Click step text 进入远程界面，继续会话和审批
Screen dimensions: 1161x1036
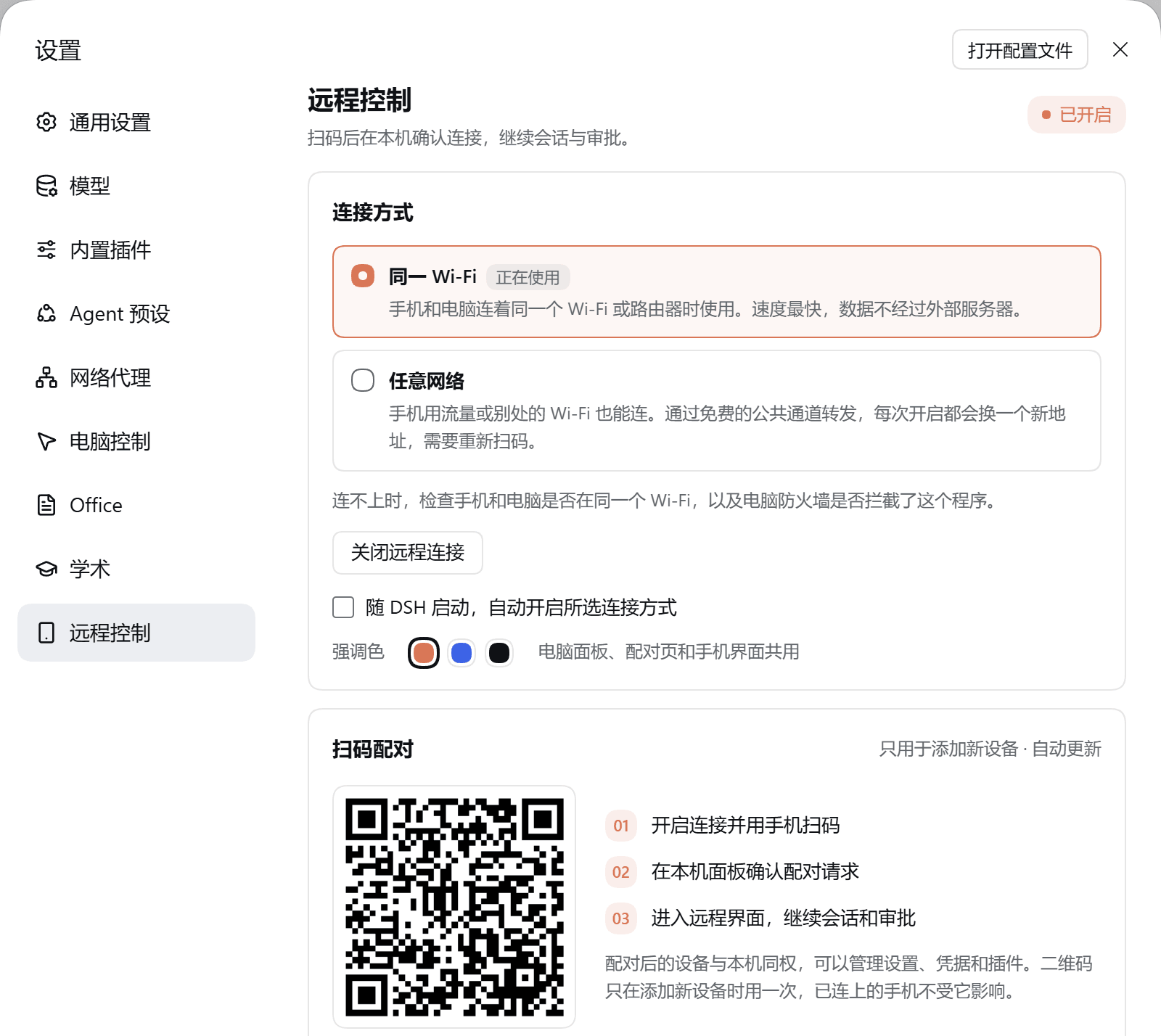click(x=783, y=918)
